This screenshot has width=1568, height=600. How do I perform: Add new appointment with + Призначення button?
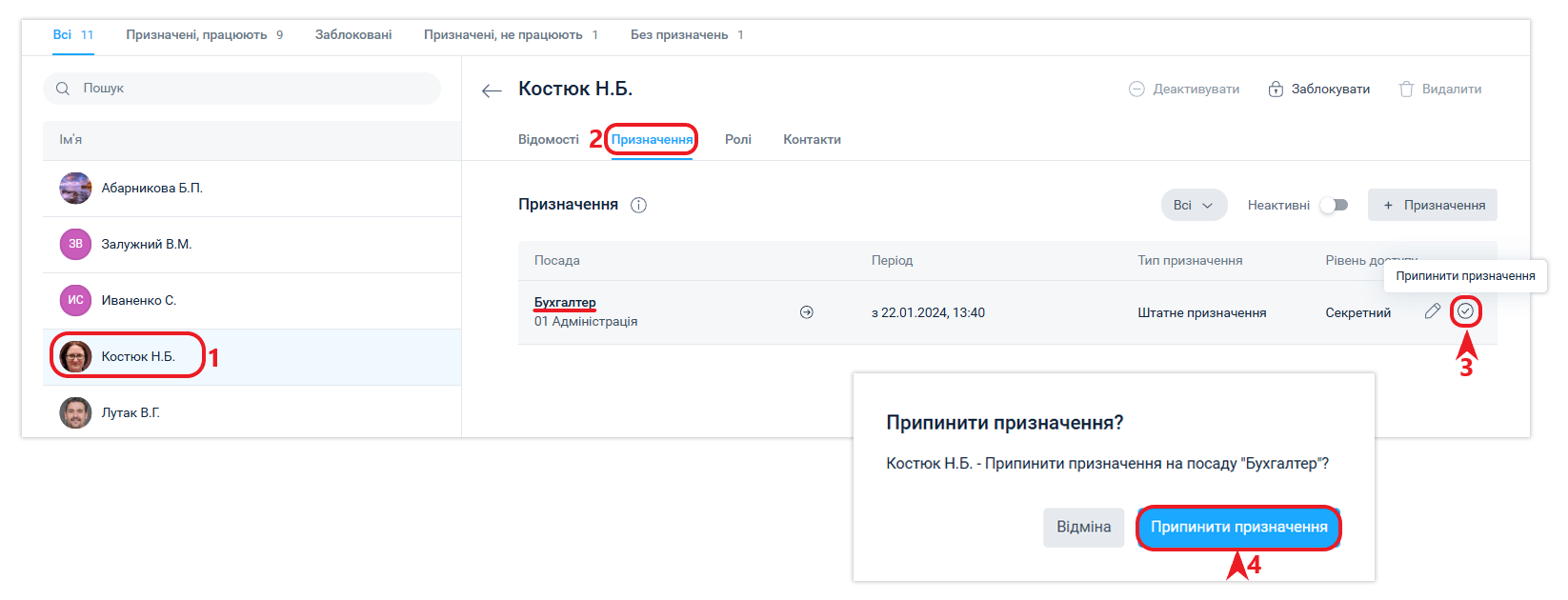tap(1432, 205)
